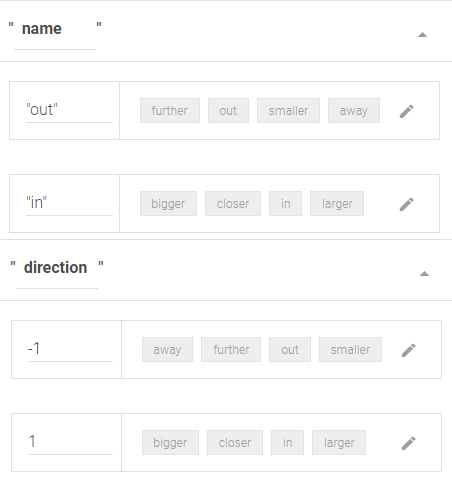Select the "bigger" chip in the "in" row
Screen dimensions: 452x477
click(x=168, y=204)
